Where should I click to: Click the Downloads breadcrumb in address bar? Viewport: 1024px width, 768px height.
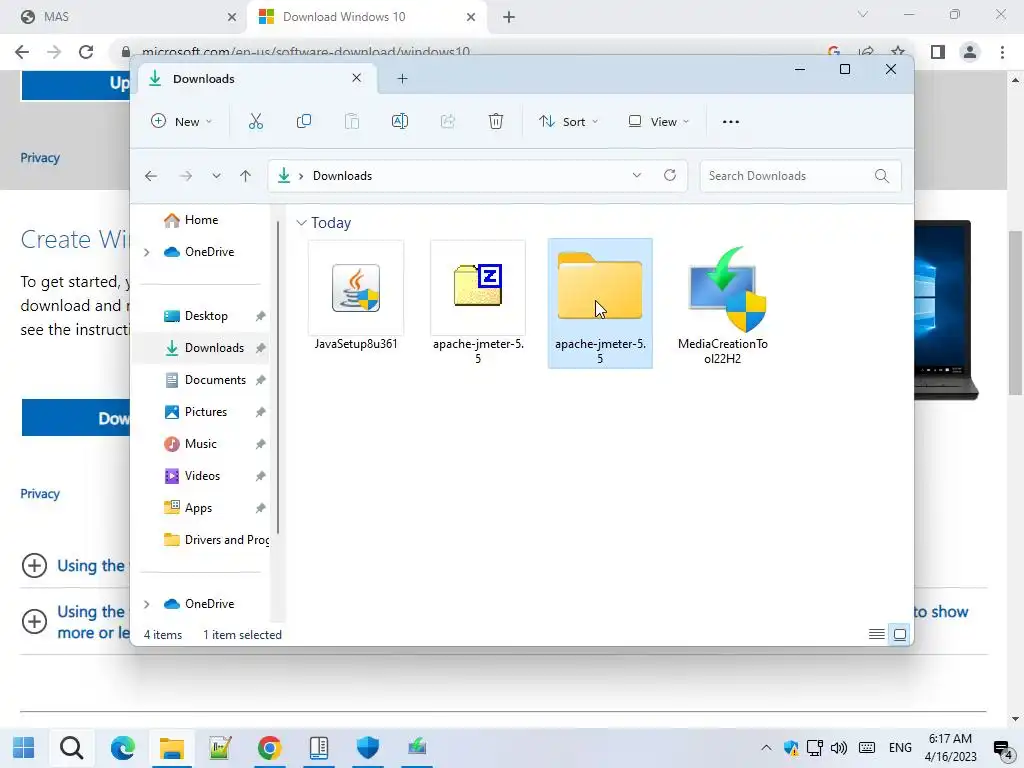click(342, 176)
